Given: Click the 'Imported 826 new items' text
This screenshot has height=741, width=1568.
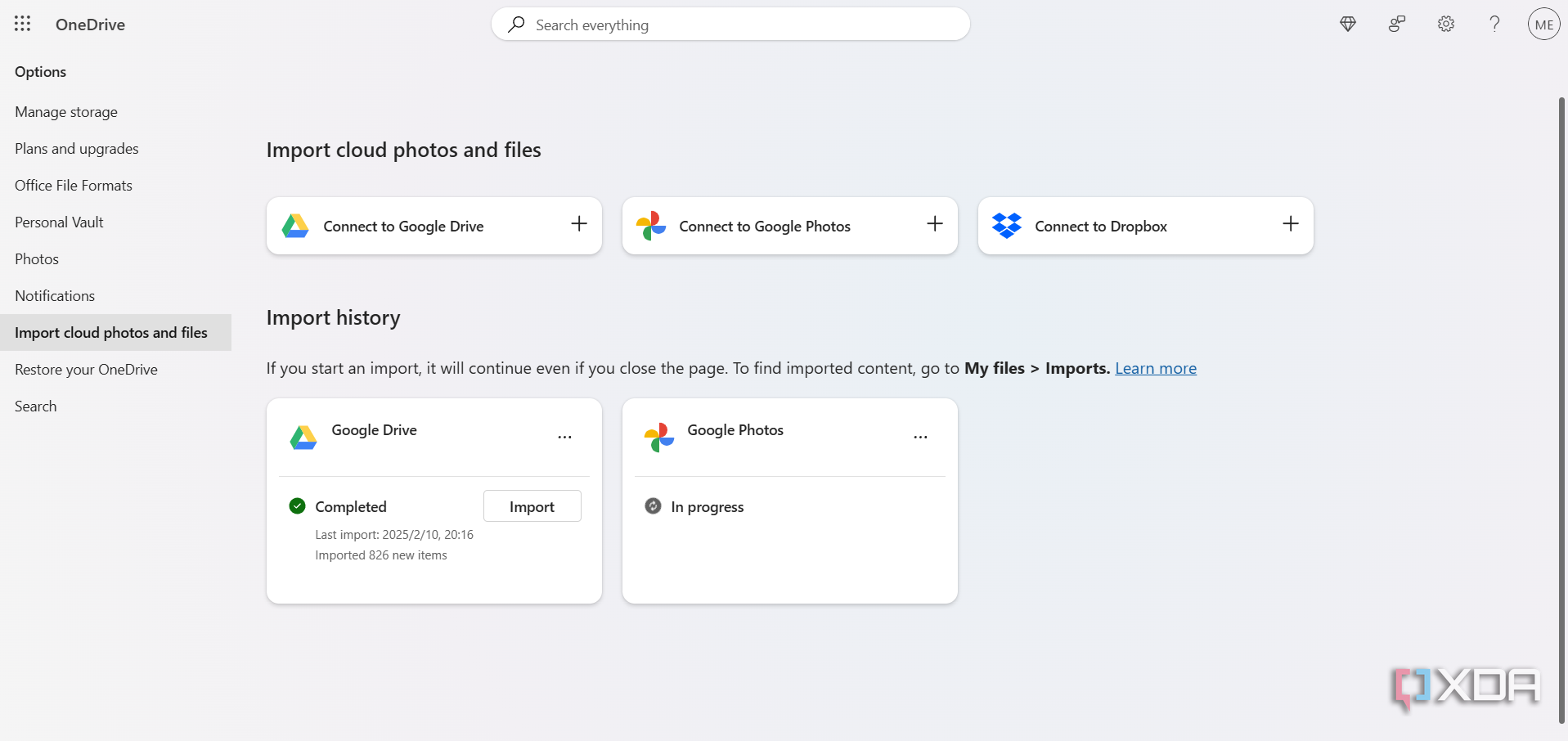Looking at the screenshot, I should (x=381, y=555).
